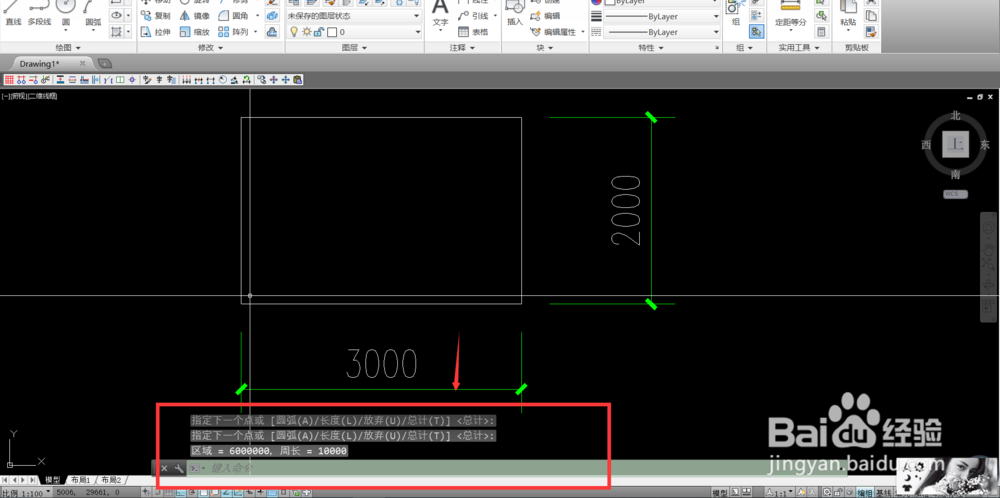Open the lineweight ByLayer dropdown
This screenshot has width=1000, height=498.
click(x=661, y=17)
